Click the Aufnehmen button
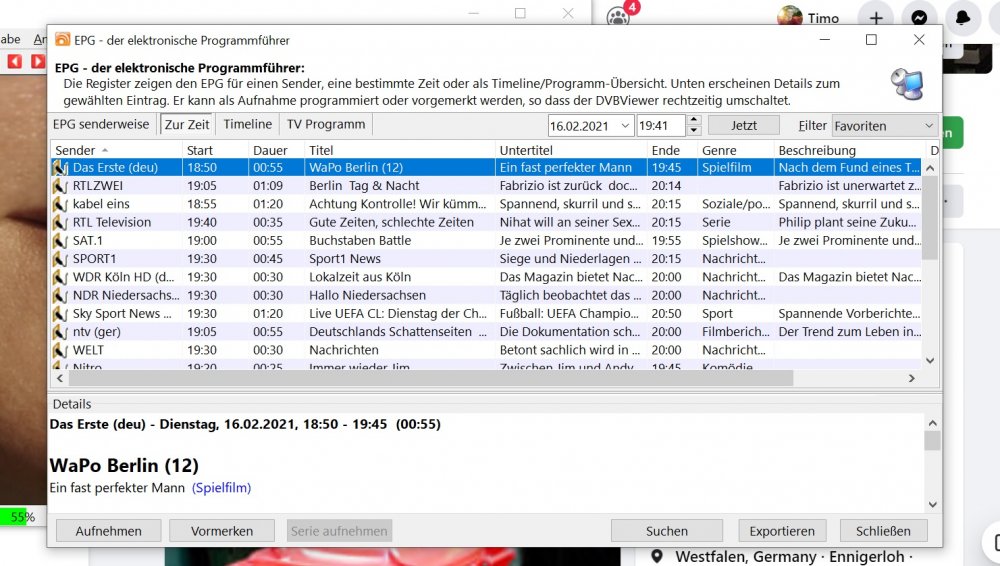1000x566 pixels. 108,531
